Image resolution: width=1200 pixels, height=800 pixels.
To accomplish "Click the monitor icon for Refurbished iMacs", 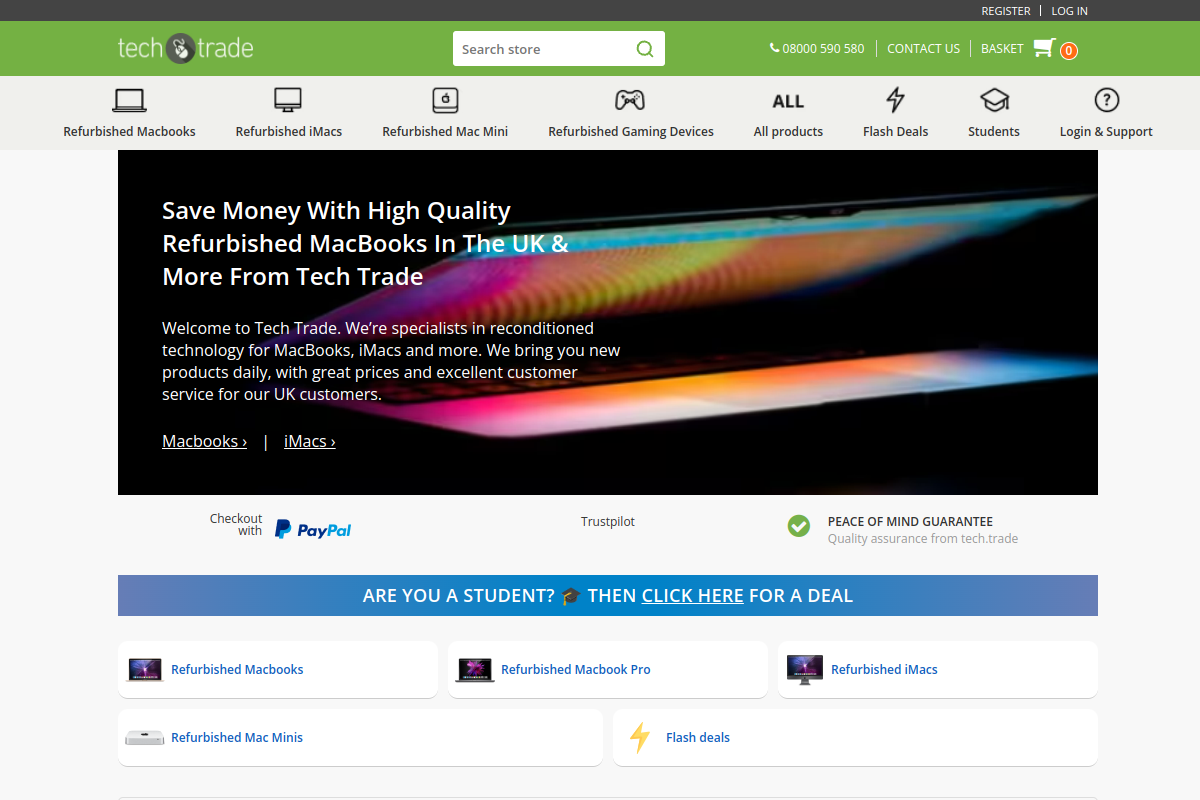I will click(x=288, y=100).
